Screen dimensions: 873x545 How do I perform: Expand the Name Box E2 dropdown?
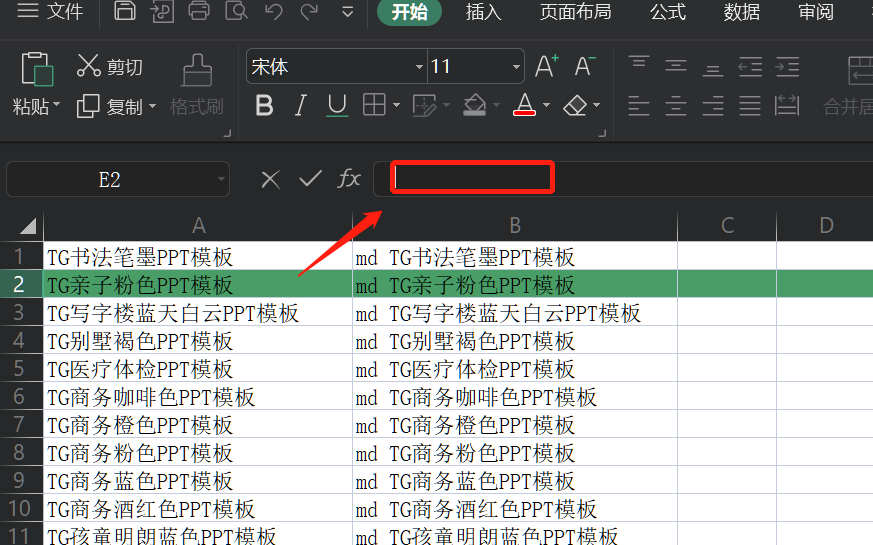(x=220, y=180)
